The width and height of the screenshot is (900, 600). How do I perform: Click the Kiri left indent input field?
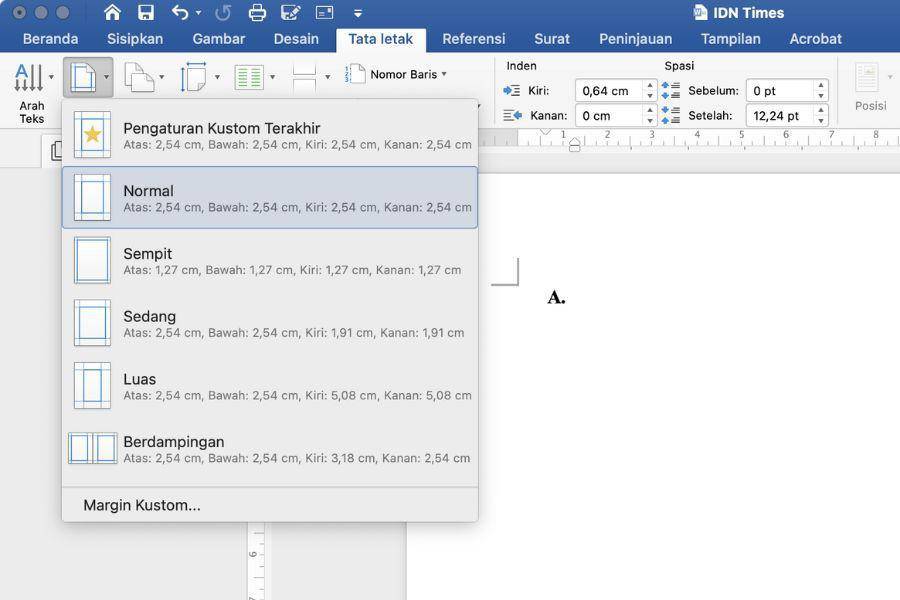pyautogui.click(x=609, y=91)
